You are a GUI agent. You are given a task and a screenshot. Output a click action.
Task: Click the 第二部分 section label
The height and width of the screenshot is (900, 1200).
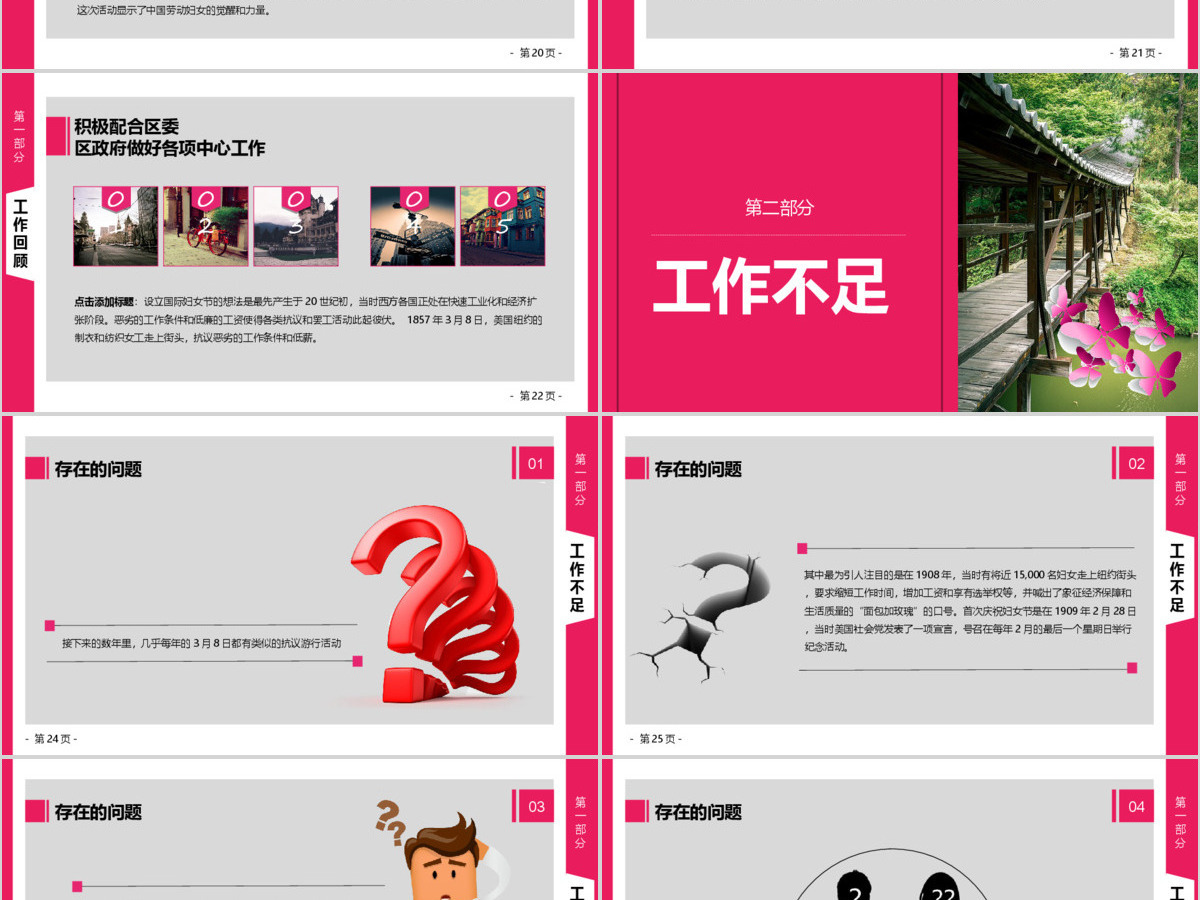point(779,208)
